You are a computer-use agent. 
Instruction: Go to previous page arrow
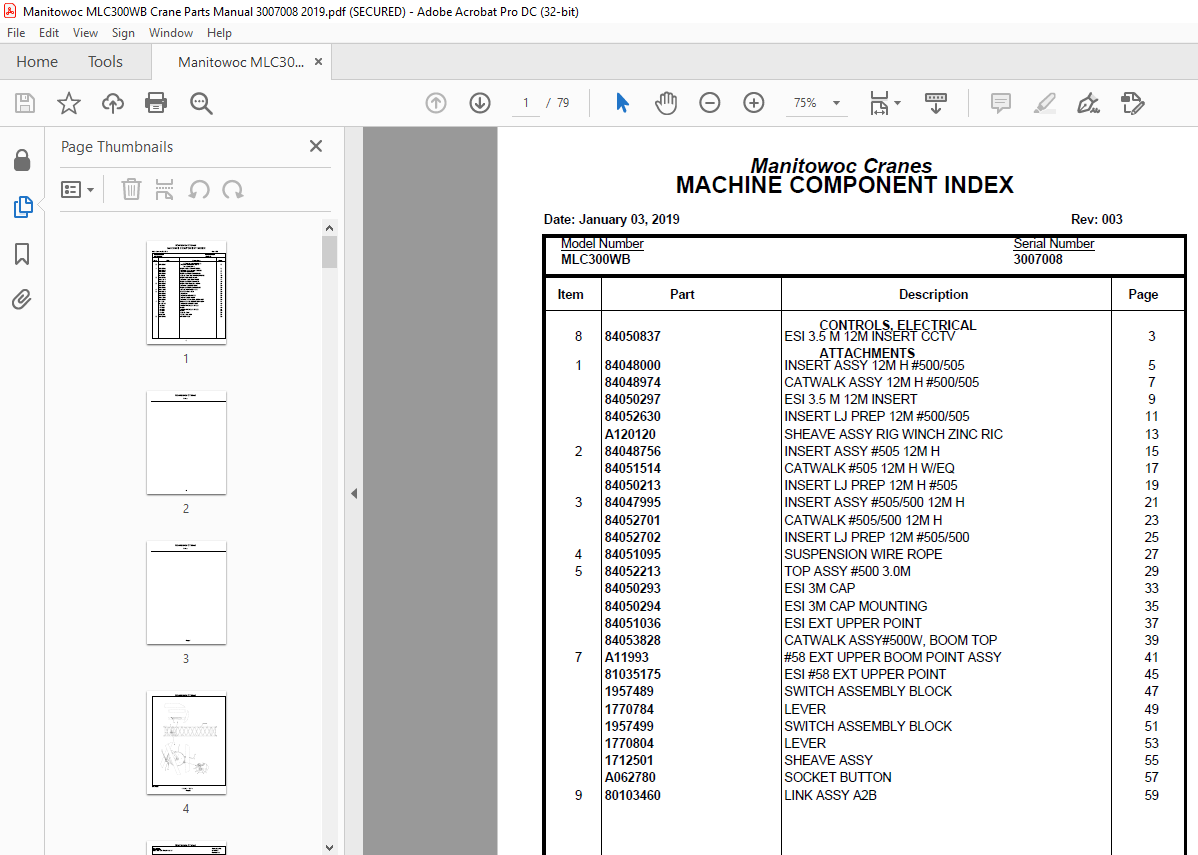[436, 102]
